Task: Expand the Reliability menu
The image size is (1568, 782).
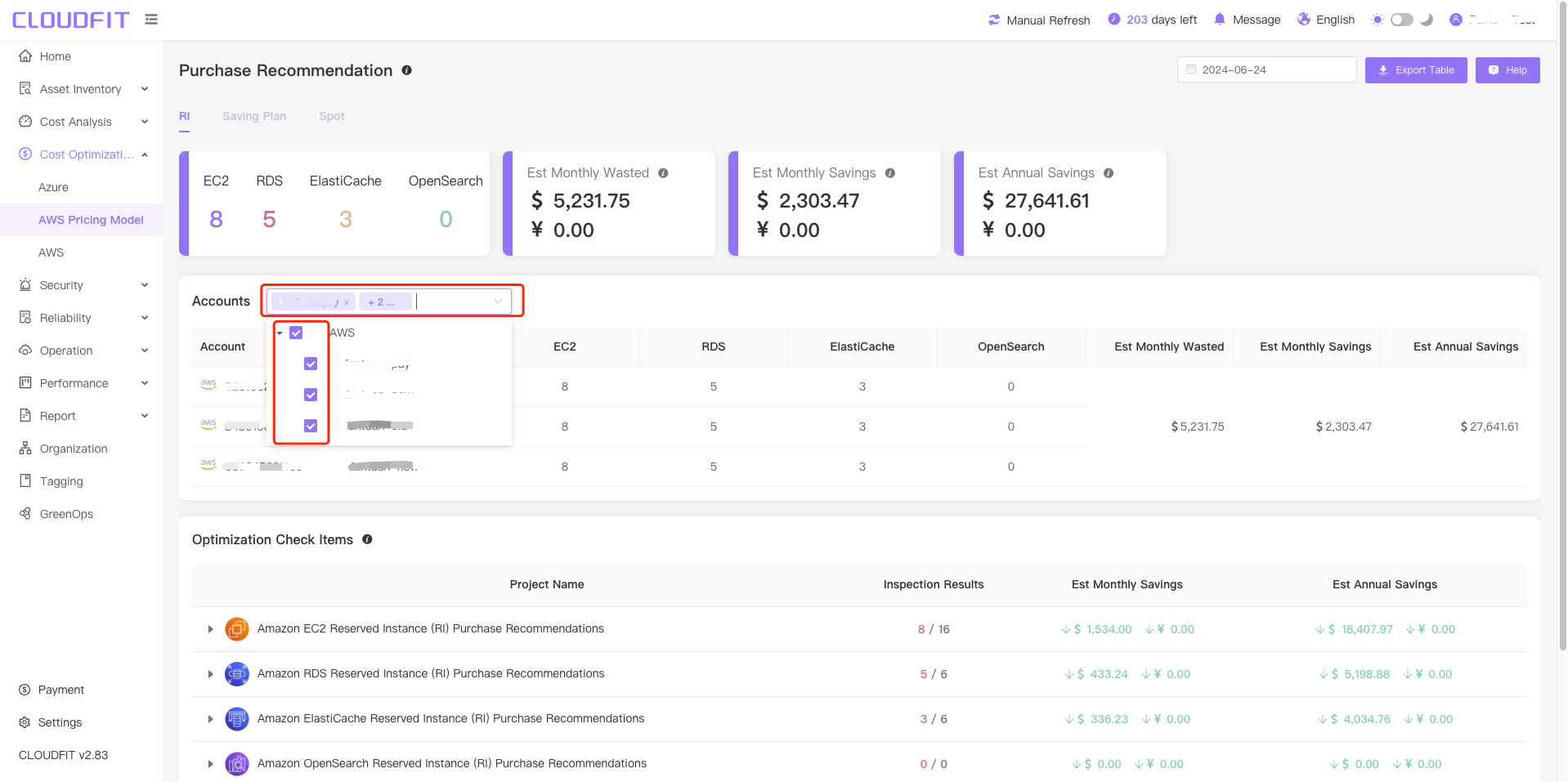Action: pyautogui.click(x=145, y=317)
